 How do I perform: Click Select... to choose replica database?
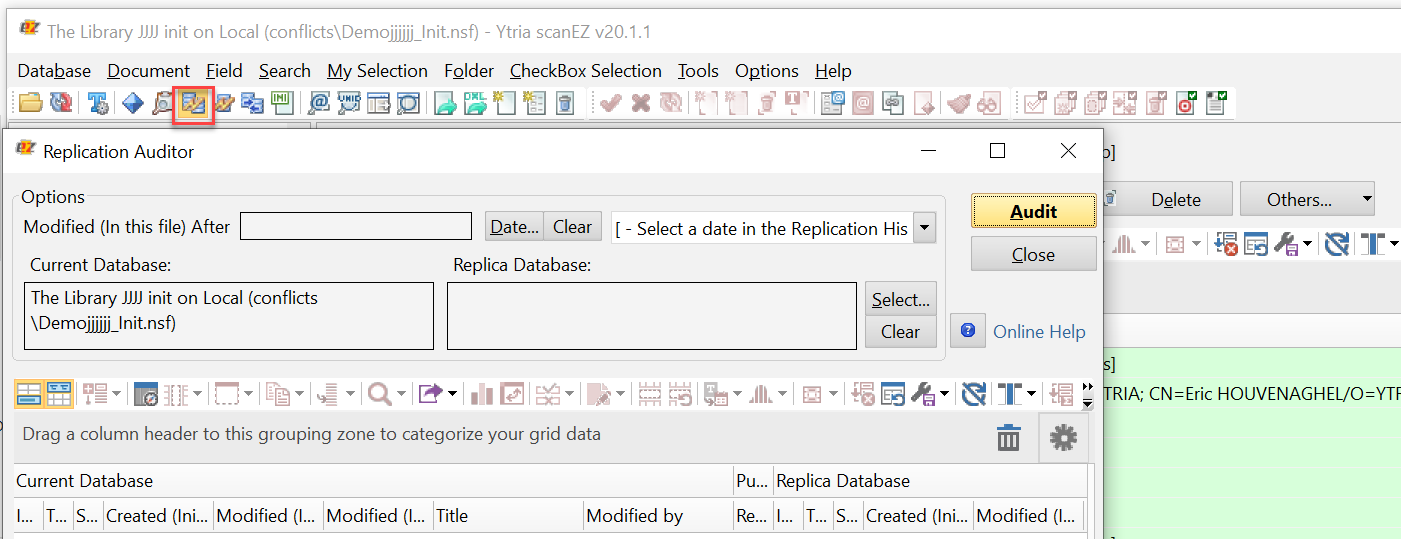point(900,299)
